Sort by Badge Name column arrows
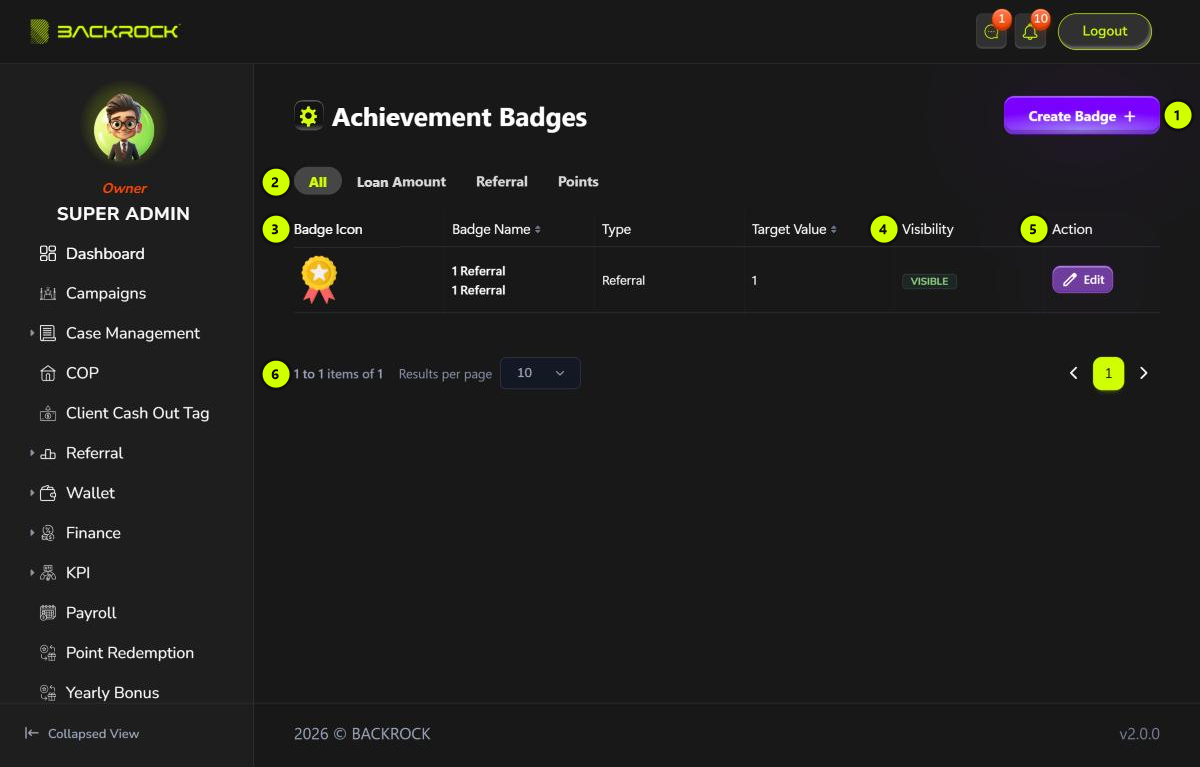 click(x=537, y=230)
